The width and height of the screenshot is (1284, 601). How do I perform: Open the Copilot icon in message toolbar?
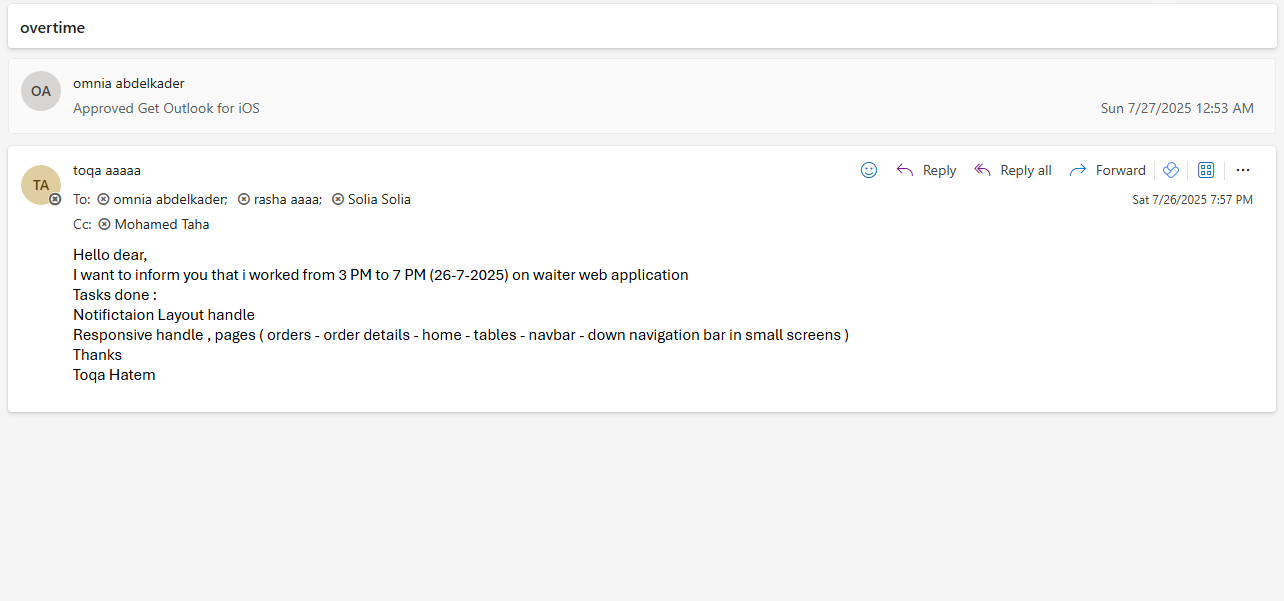click(1171, 170)
